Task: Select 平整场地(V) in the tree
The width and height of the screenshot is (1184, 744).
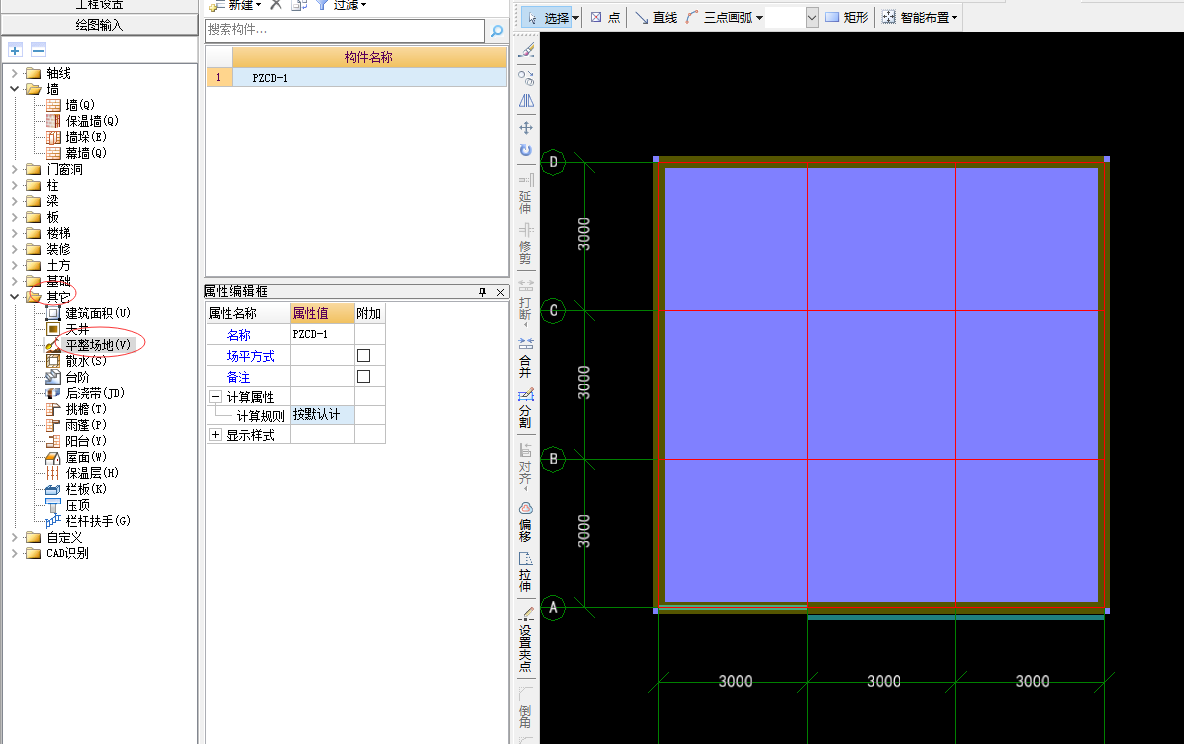Action: 98,345
